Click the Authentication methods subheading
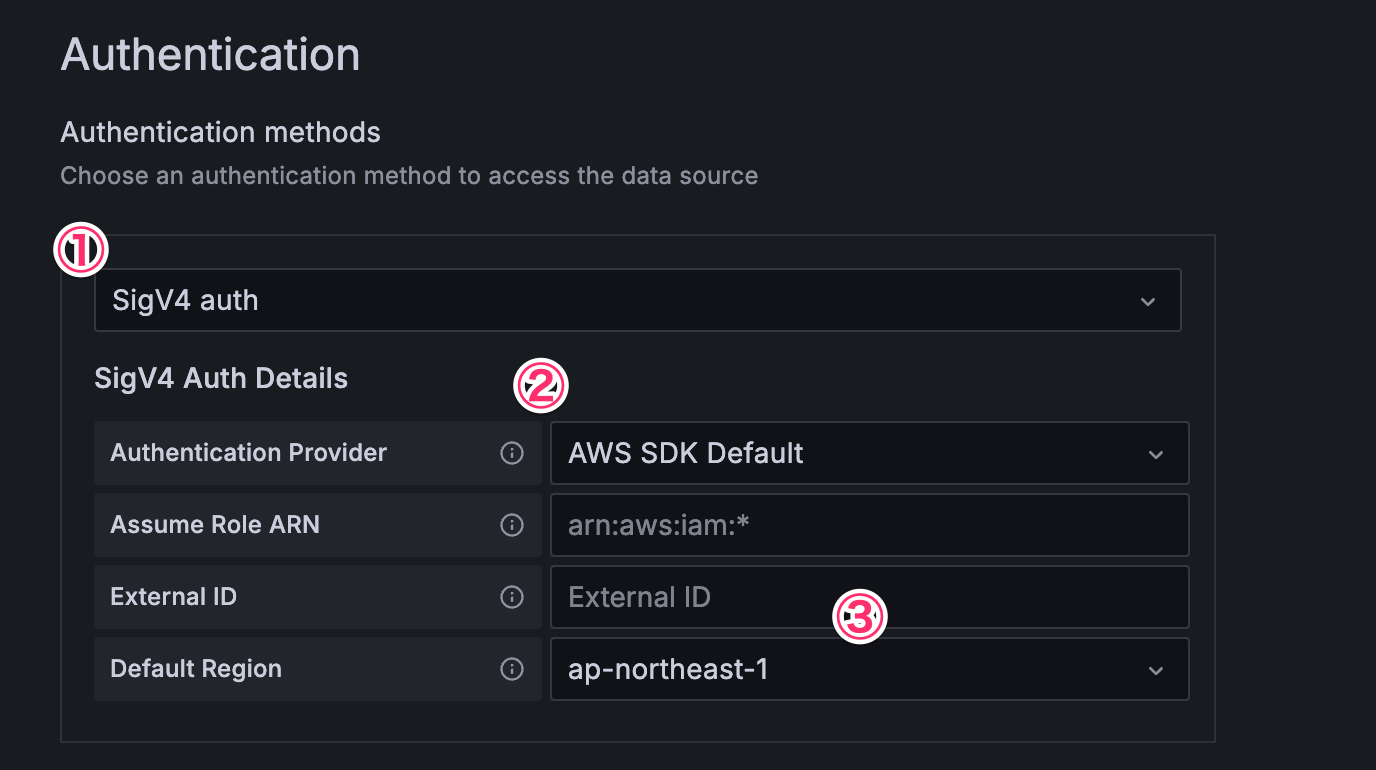 click(220, 132)
